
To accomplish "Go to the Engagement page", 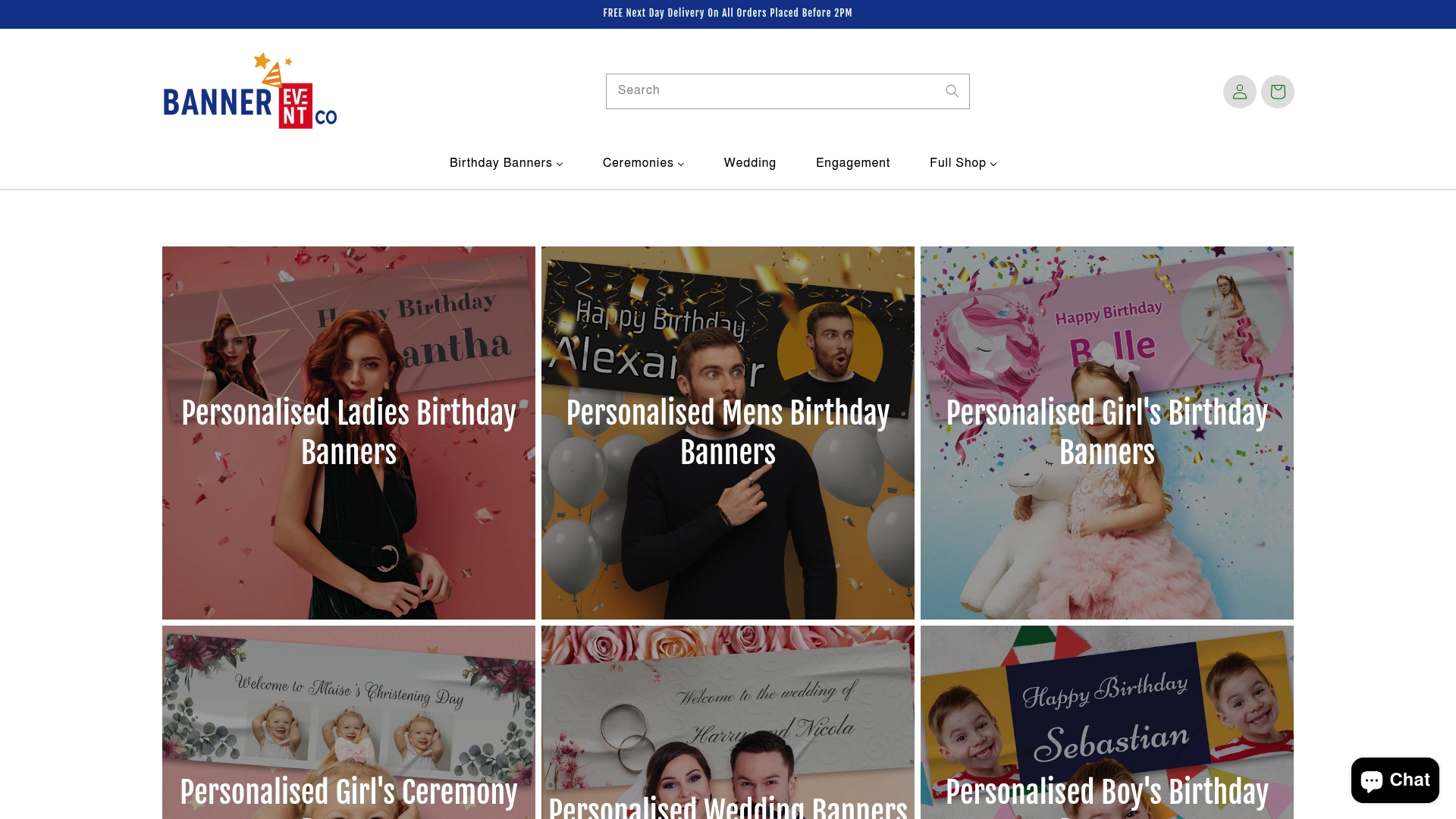I will point(852,163).
